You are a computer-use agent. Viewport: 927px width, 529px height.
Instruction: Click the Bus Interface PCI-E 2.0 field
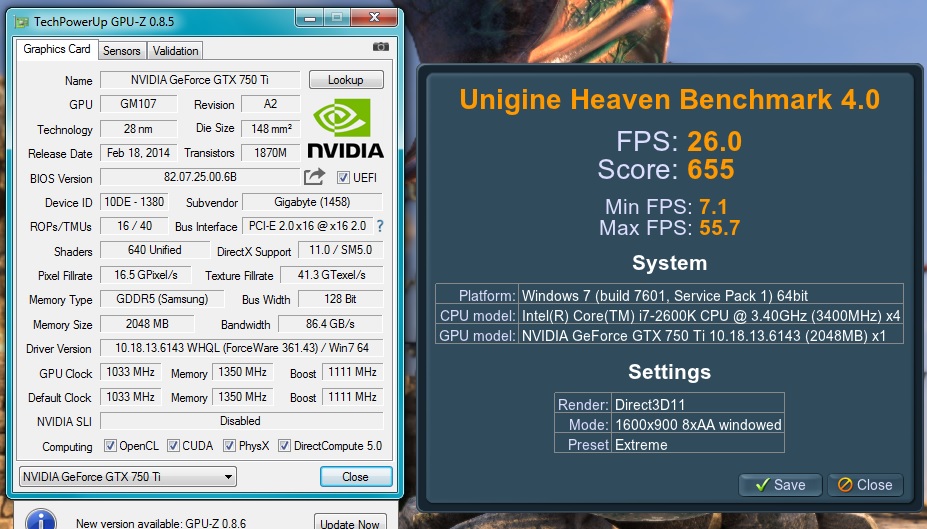[307, 226]
